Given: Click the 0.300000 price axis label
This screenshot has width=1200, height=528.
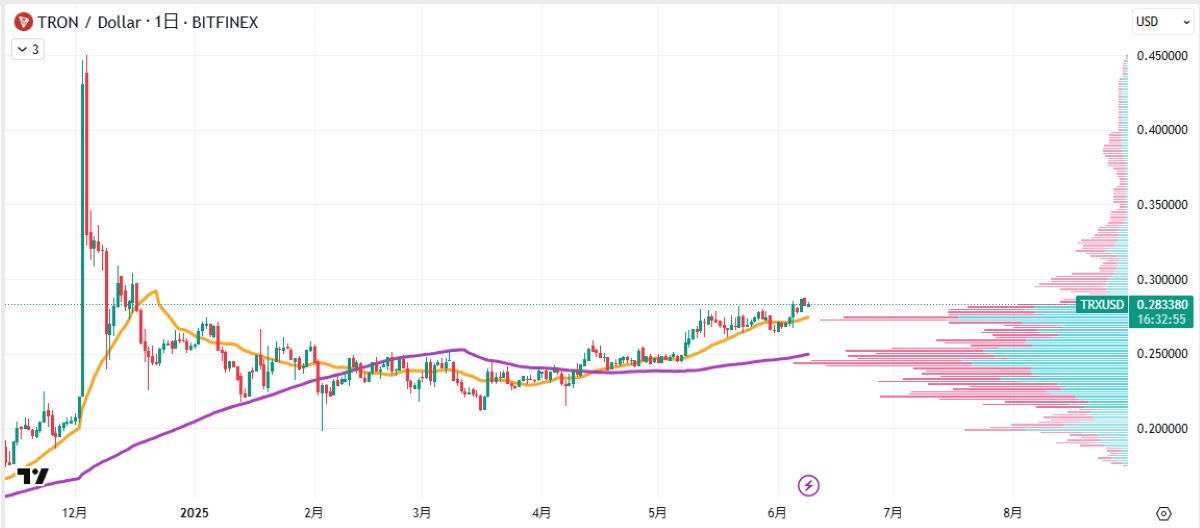Looking at the screenshot, I should [1162, 279].
